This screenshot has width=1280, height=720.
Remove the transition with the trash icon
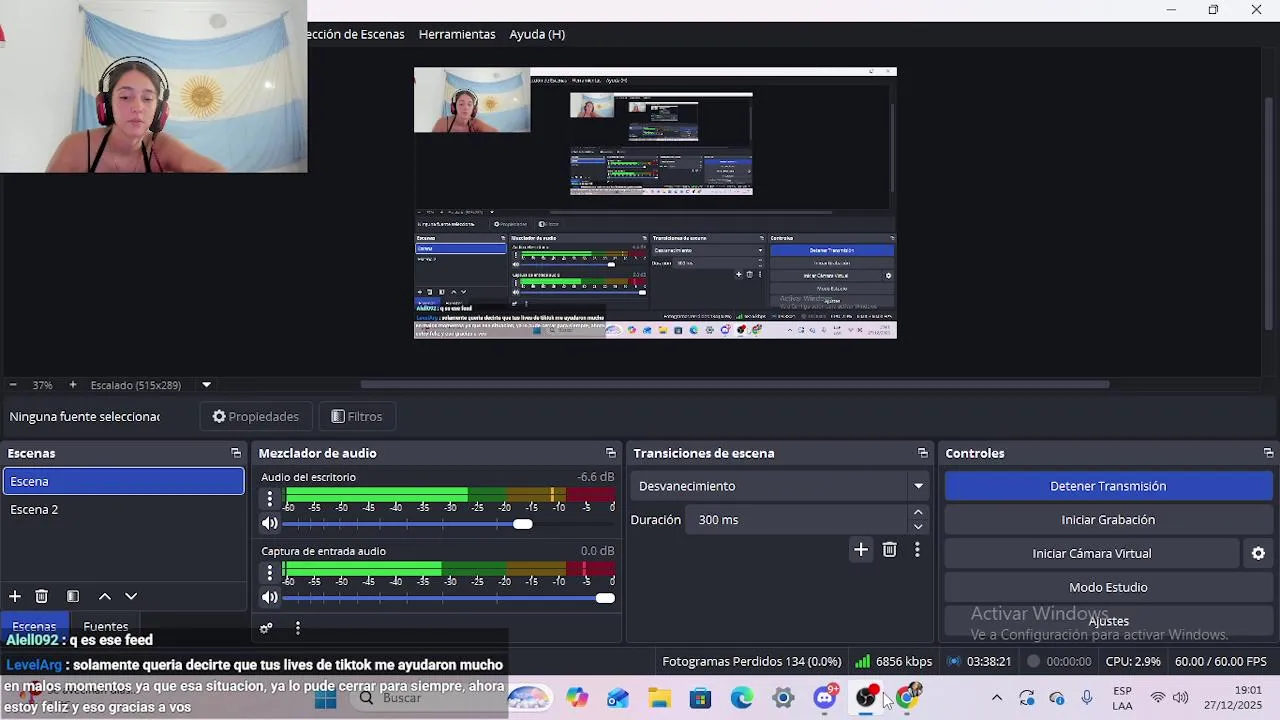coord(889,549)
